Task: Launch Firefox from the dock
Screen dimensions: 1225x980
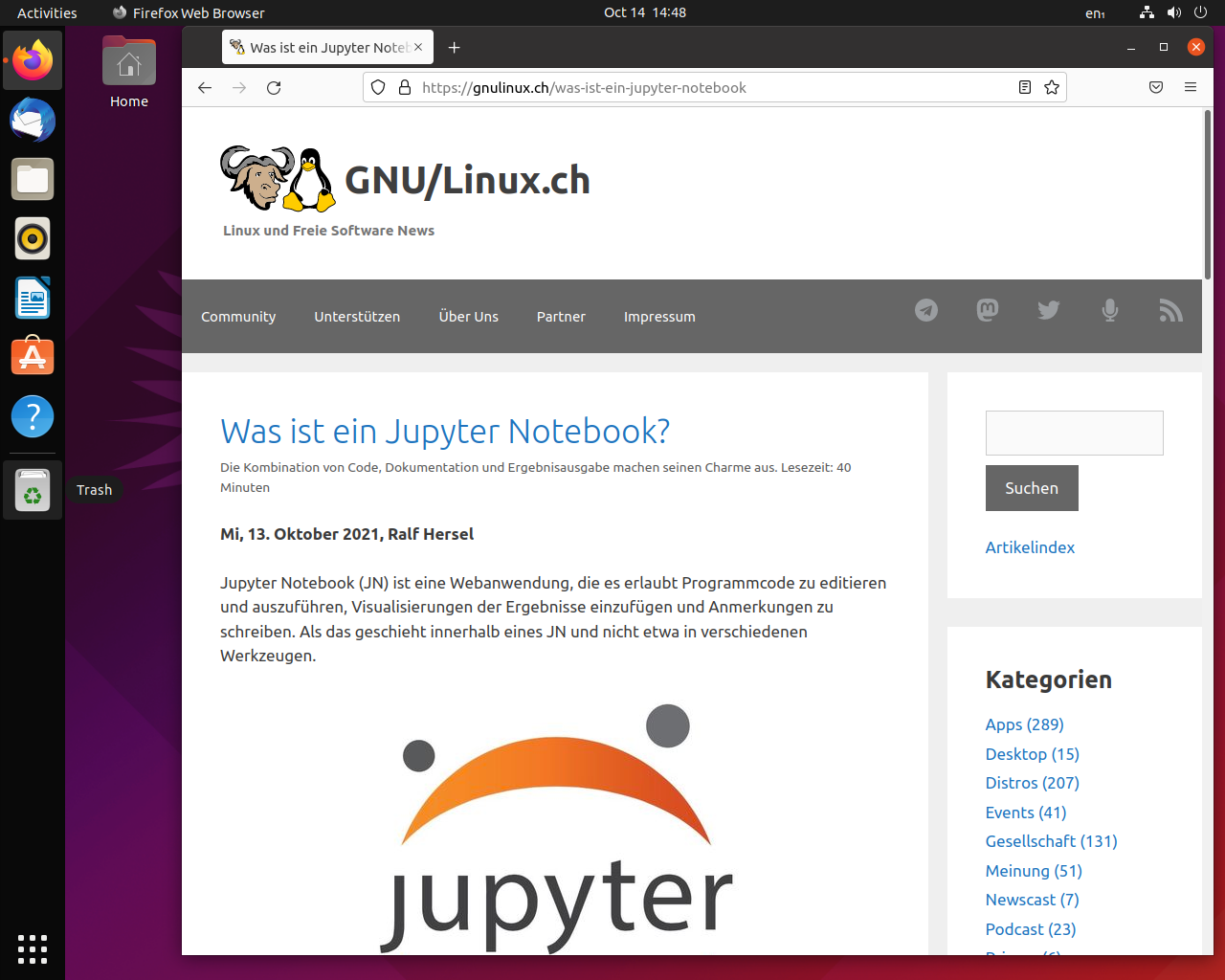Action: (x=33, y=60)
